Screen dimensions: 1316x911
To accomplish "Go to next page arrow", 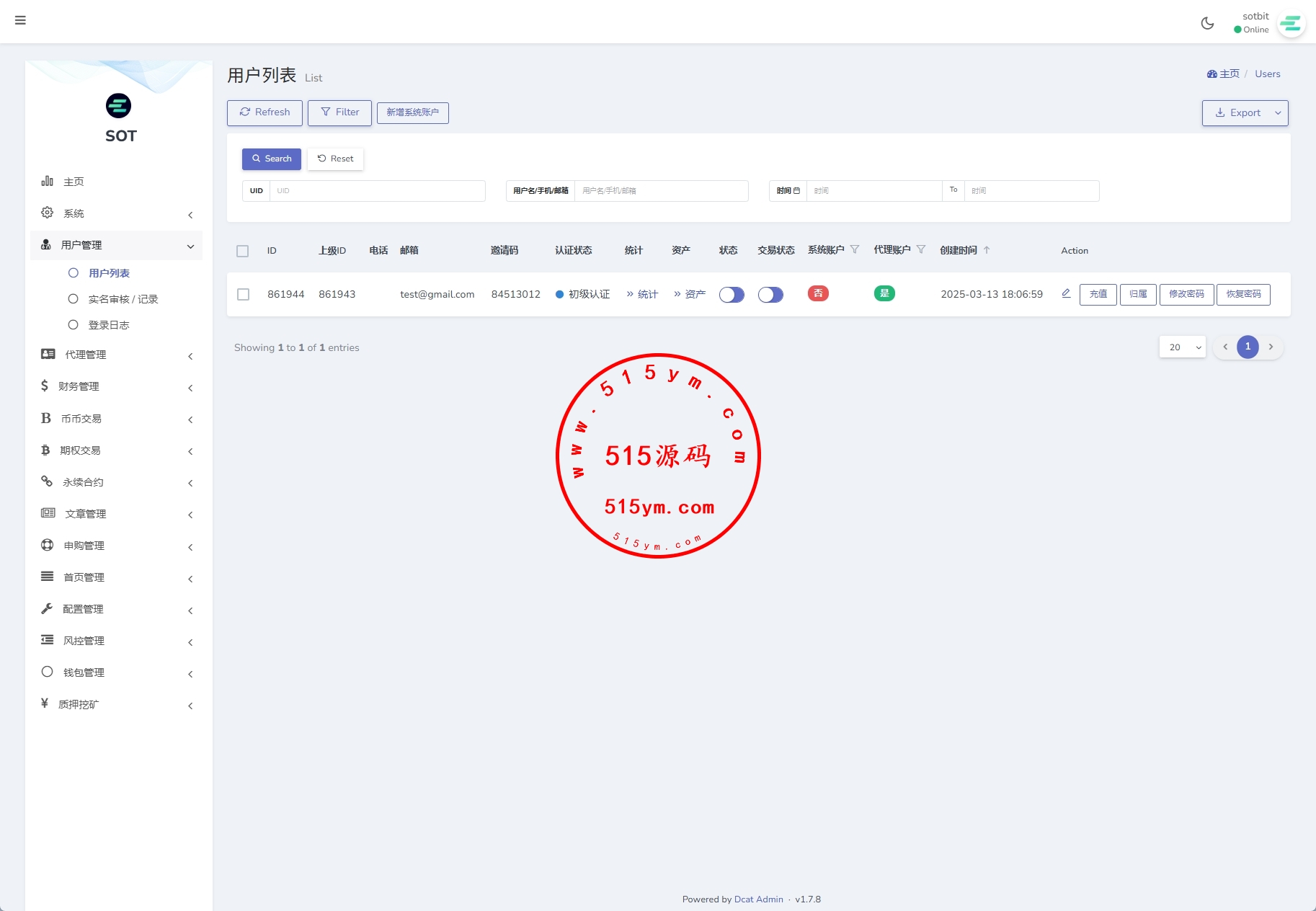I will (1271, 347).
